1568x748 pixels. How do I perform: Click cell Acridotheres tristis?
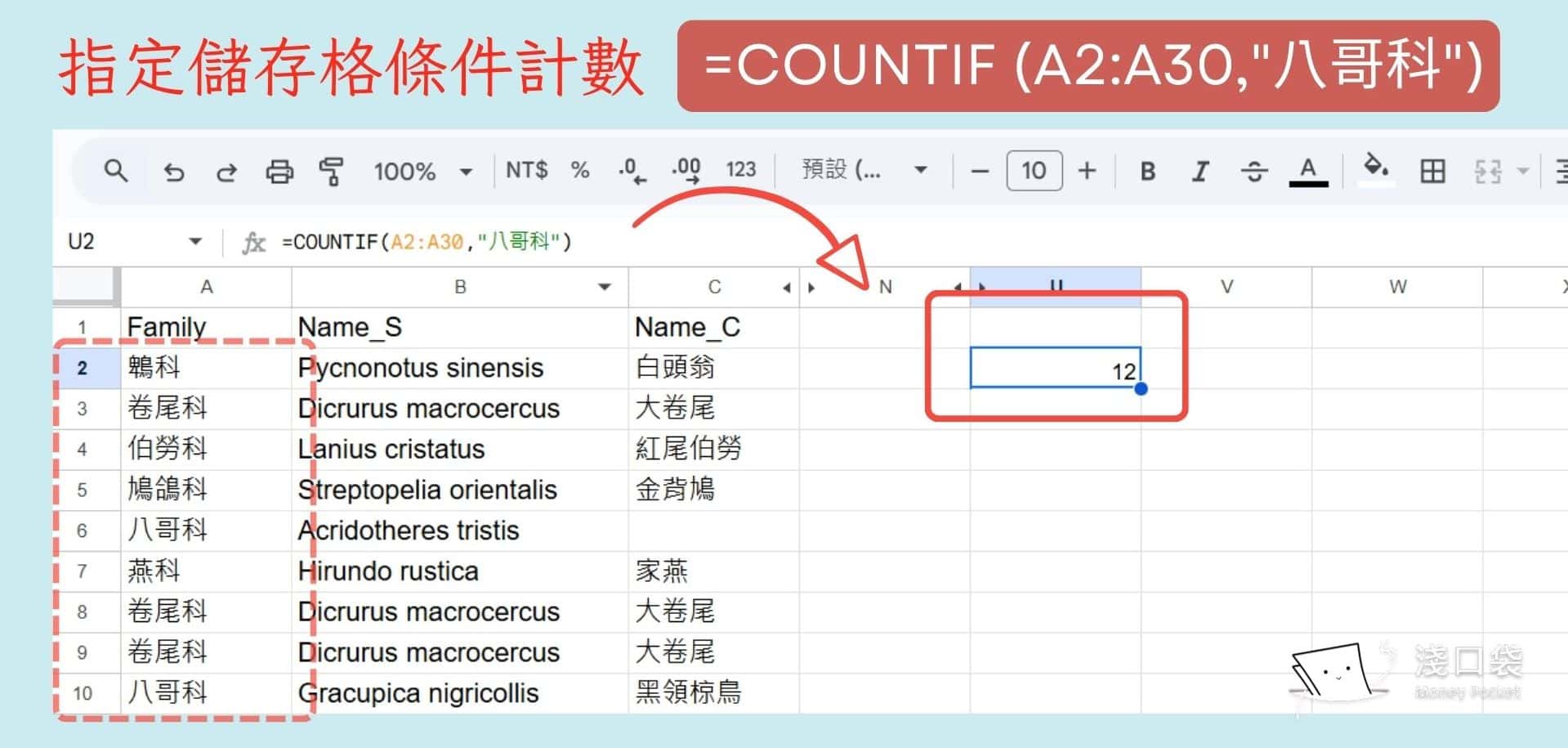click(460, 531)
